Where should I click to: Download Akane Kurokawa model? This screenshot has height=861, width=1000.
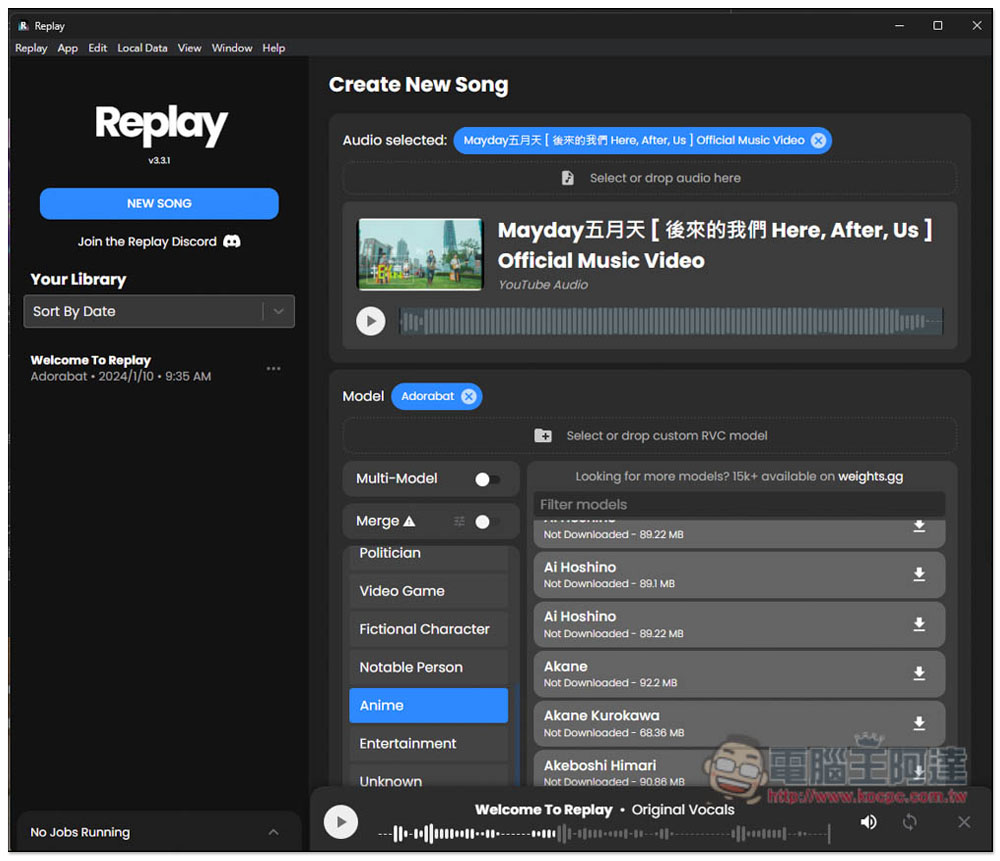918,723
